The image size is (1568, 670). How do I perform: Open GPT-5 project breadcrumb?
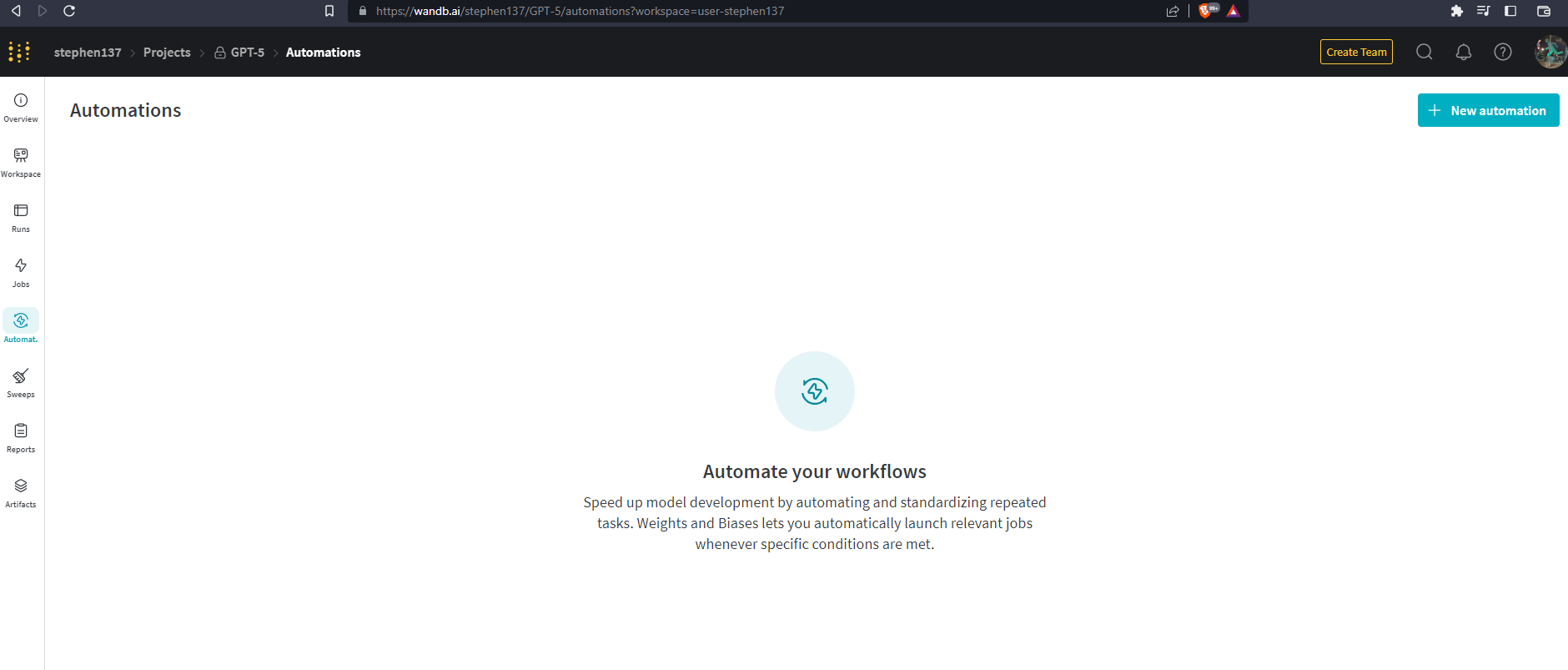(x=239, y=52)
